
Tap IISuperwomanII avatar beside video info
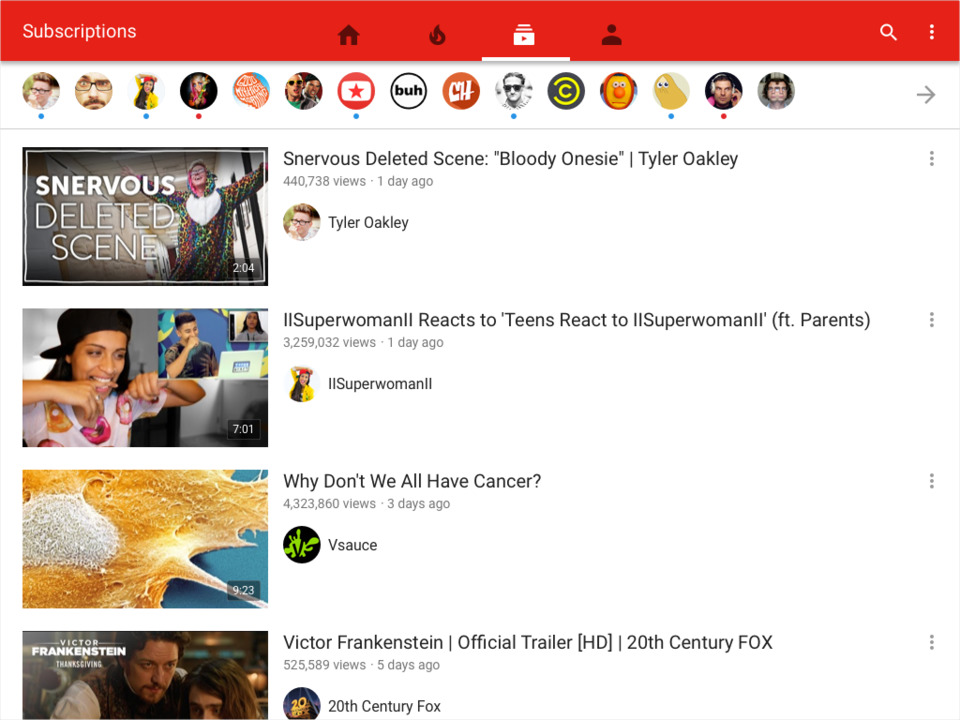[301, 384]
